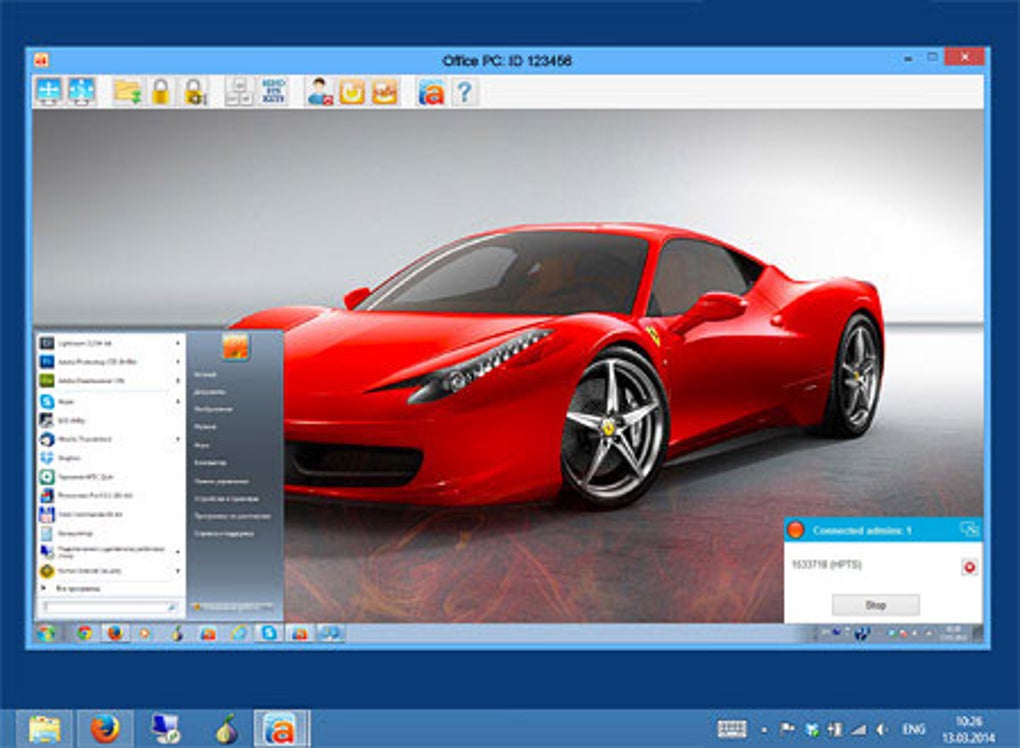Viewport: 1020px width, 748px height.
Task: Click the icon right of Connected admins title
Action: [x=969, y=530]
